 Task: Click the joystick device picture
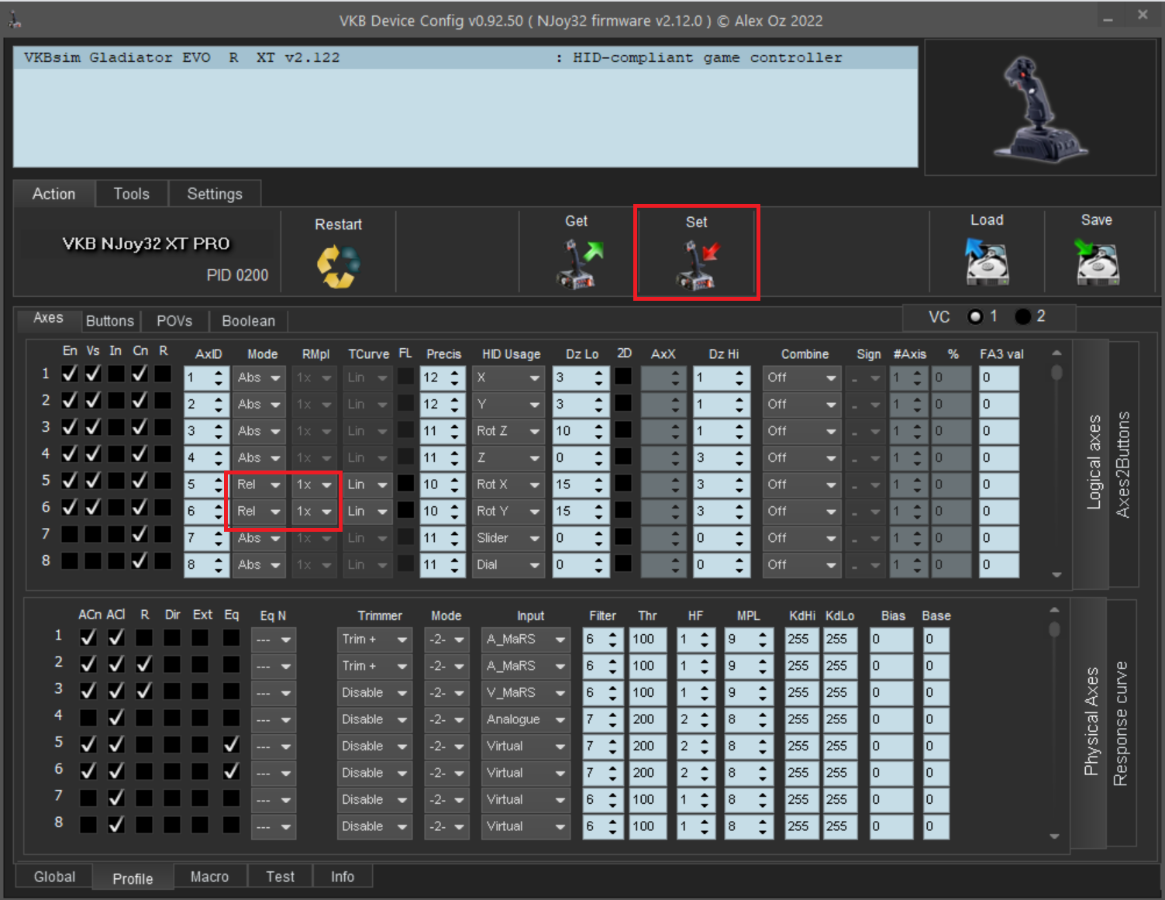(x=1039, y=108)
